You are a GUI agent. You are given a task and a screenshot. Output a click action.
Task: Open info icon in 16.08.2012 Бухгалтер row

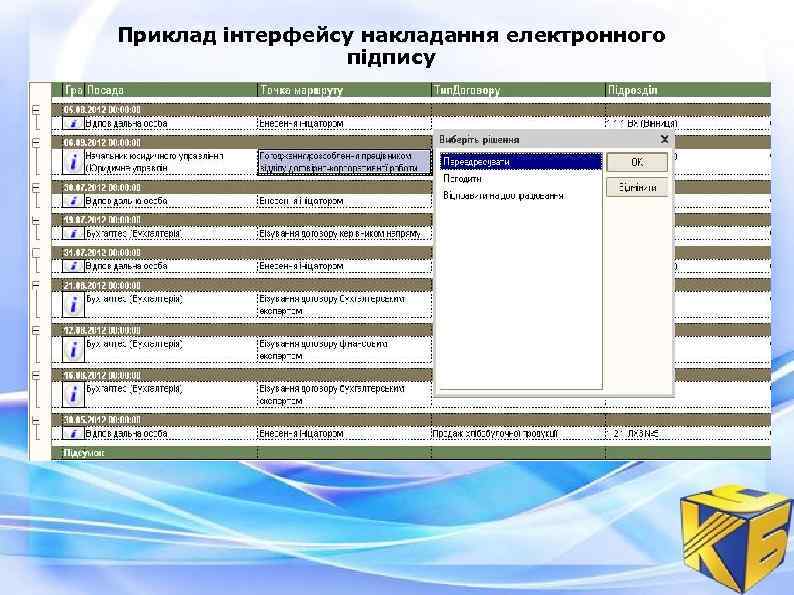click(x=73, y=394)
